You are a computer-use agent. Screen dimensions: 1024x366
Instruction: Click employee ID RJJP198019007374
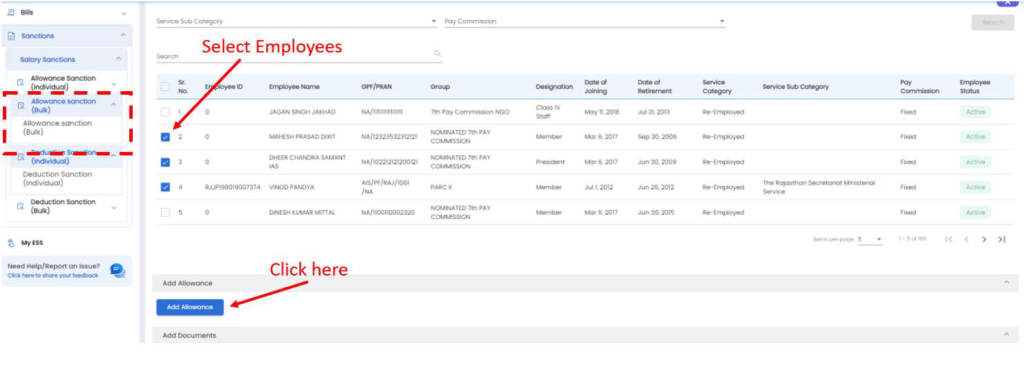pos(232,188)
